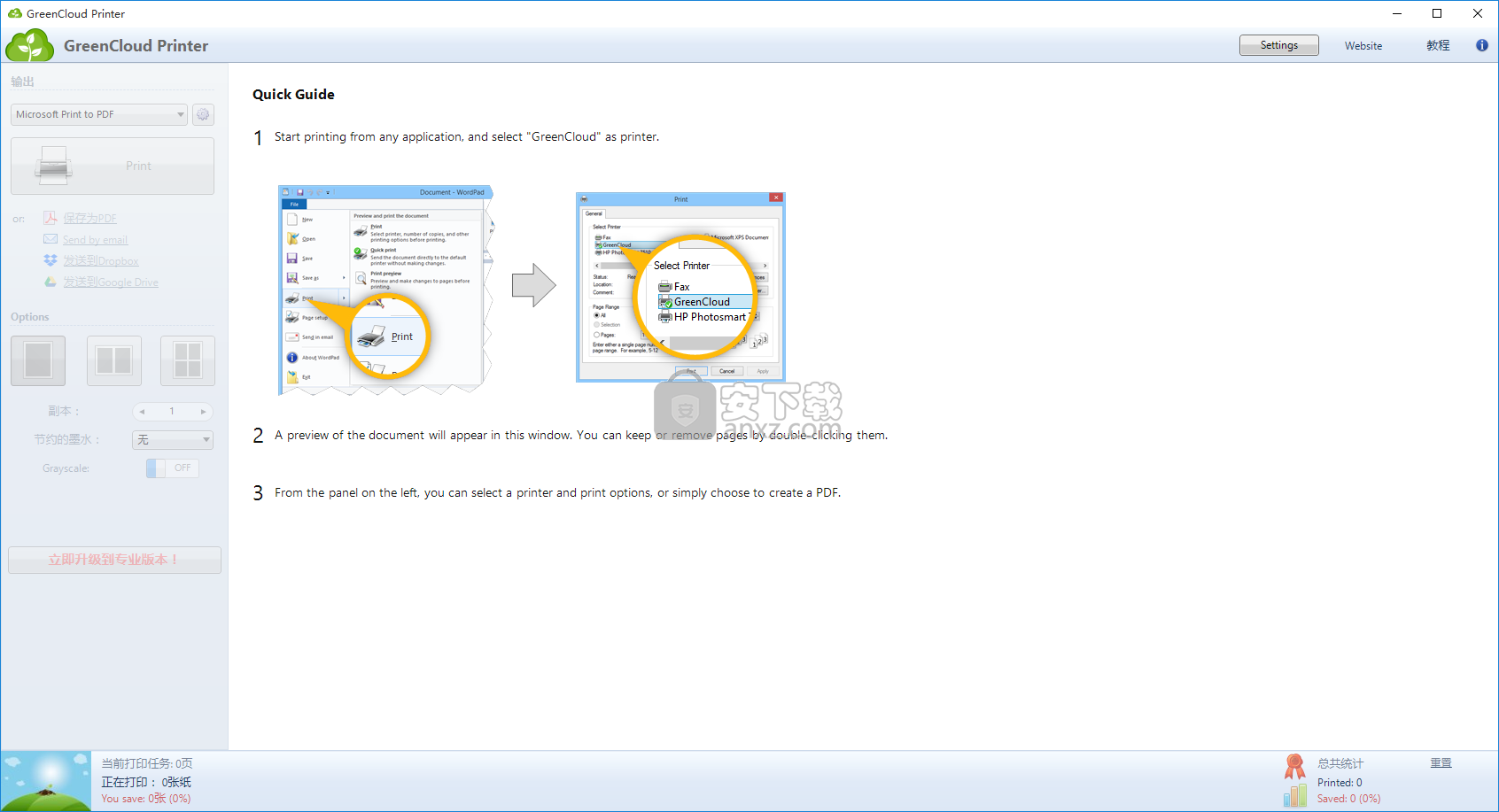The image size is (1499, 812).
Task: Close the GreenCloud Printer window
Action: (1478, 13)
